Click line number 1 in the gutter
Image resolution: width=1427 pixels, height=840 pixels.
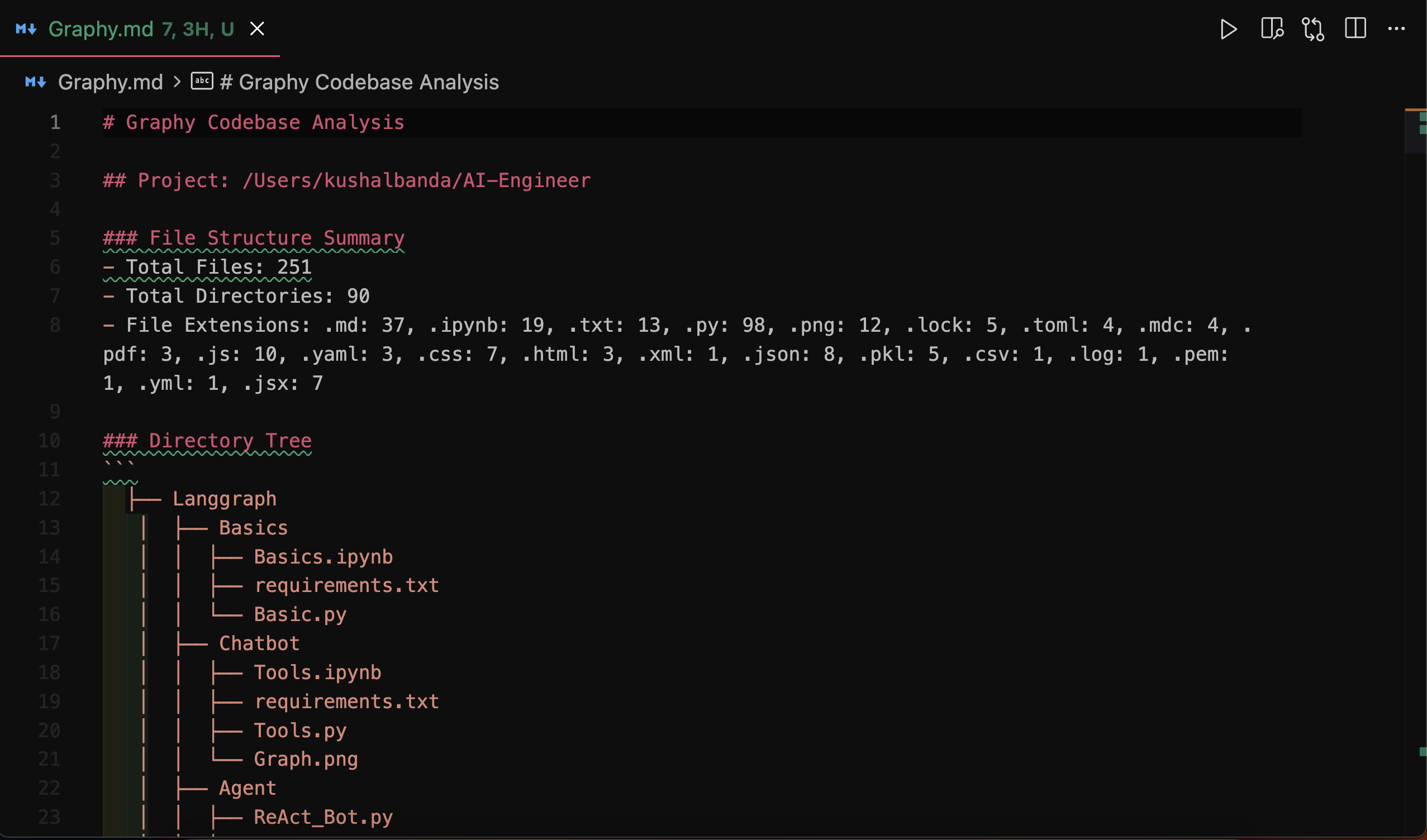click(x=55, y=122)
